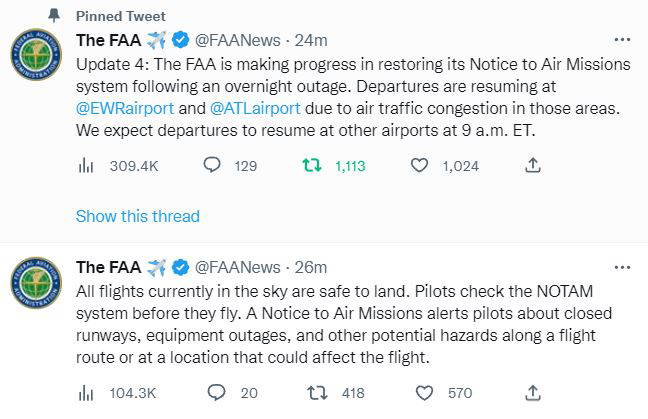This screenshot has width=648, height=419.
Task: Open more options on the second tweet
Action: click(x=622, y=267)
